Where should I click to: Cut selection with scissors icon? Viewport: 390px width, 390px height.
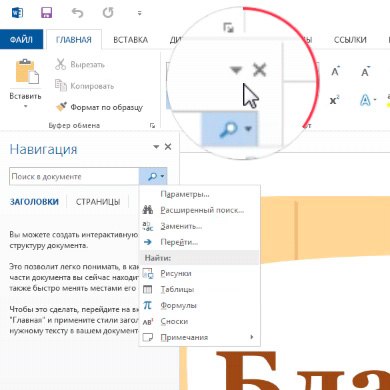click(x=60, y=64)
